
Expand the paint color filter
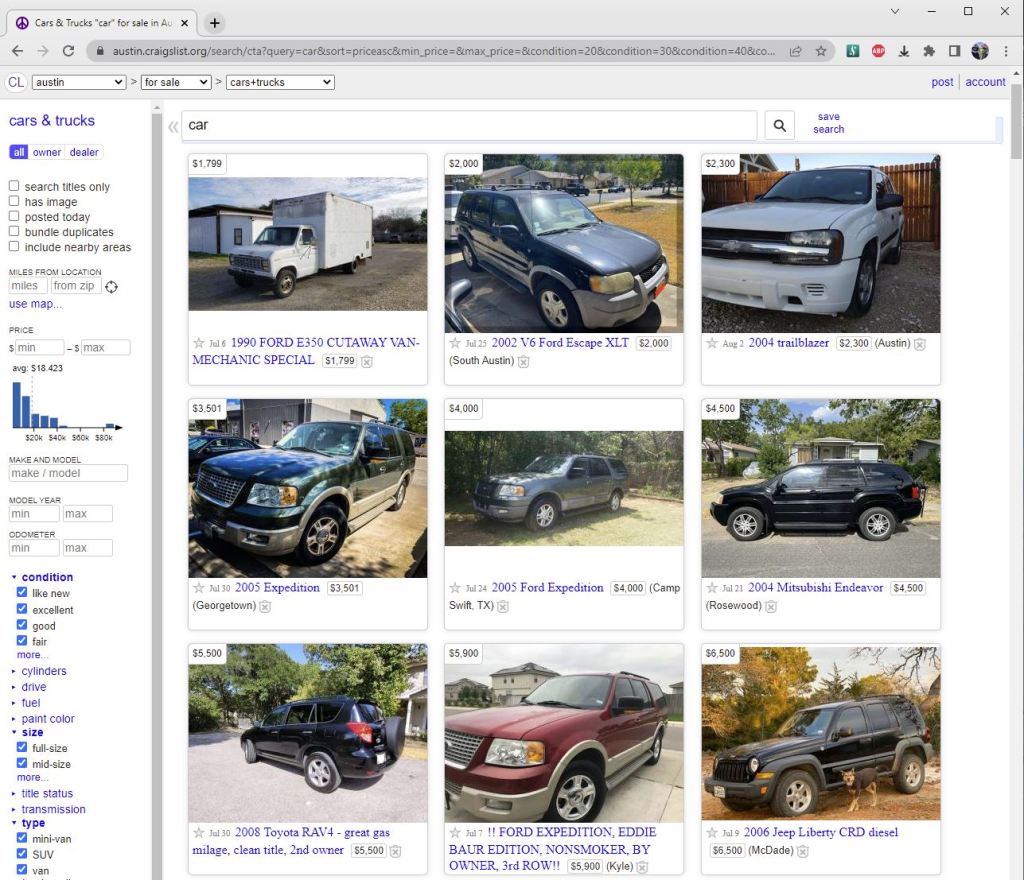click(48, 718)
